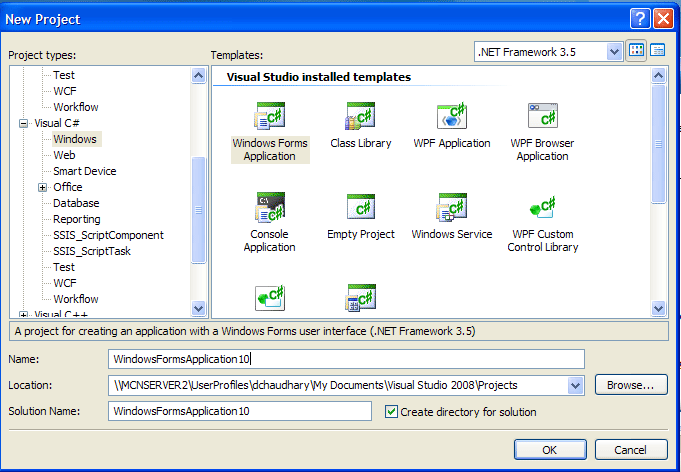Switch templates to small icons view
The height and width of the screenshot is (472, 681).
658,50
